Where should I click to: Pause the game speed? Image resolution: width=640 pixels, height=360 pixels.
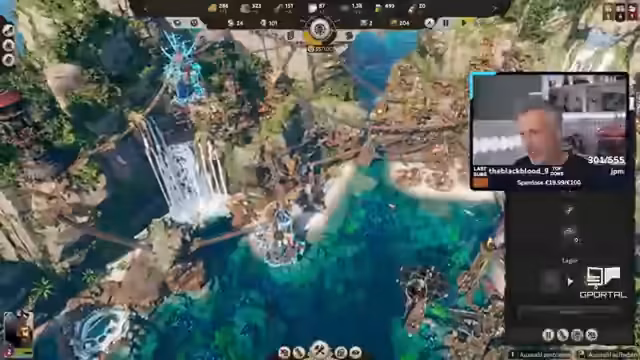point(446,23)
